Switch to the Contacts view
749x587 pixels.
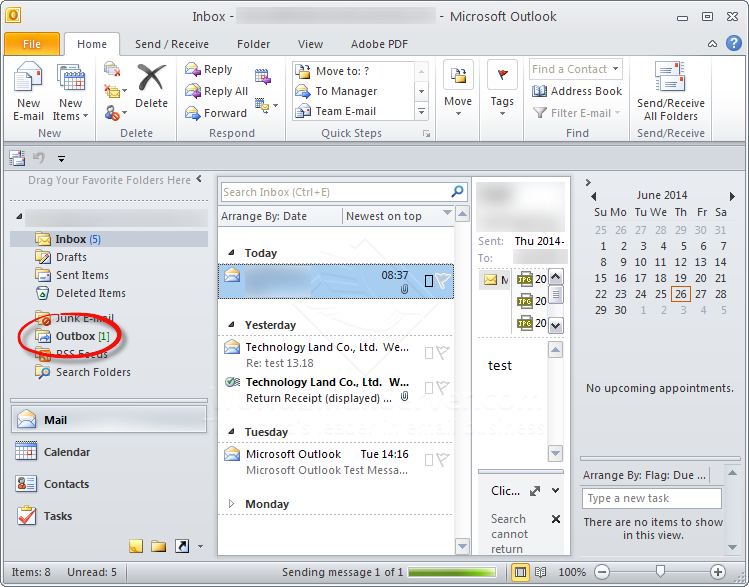click(109, 484)
